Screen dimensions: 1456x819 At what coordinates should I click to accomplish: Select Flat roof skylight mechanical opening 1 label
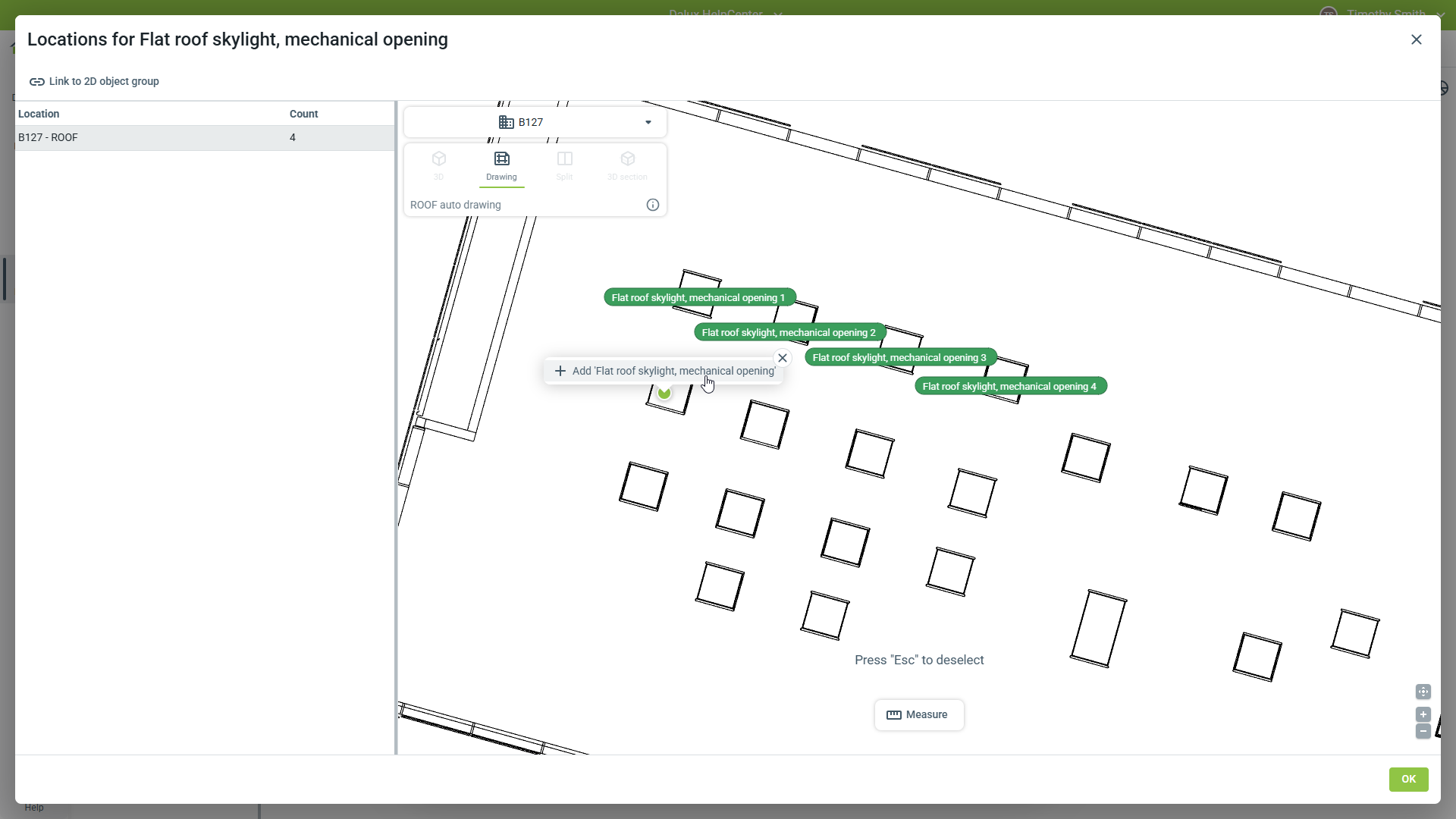698,297
